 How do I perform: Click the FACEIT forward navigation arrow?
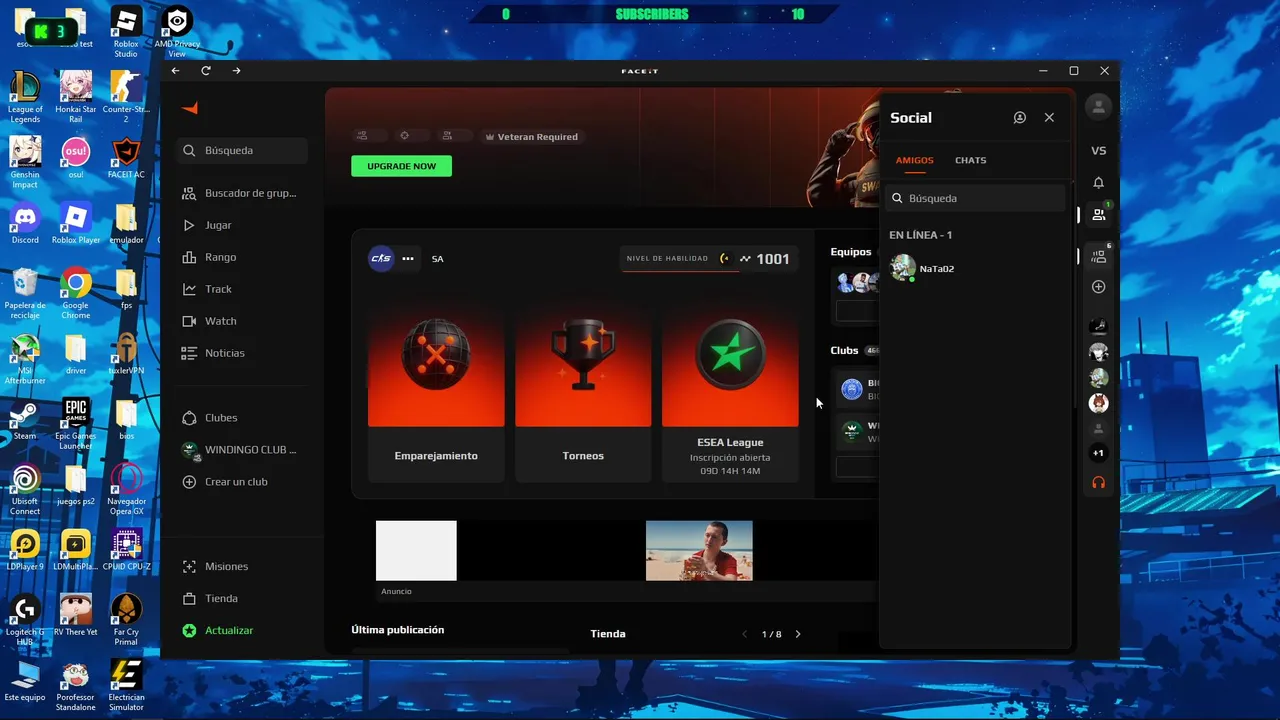tap(236, 71)
